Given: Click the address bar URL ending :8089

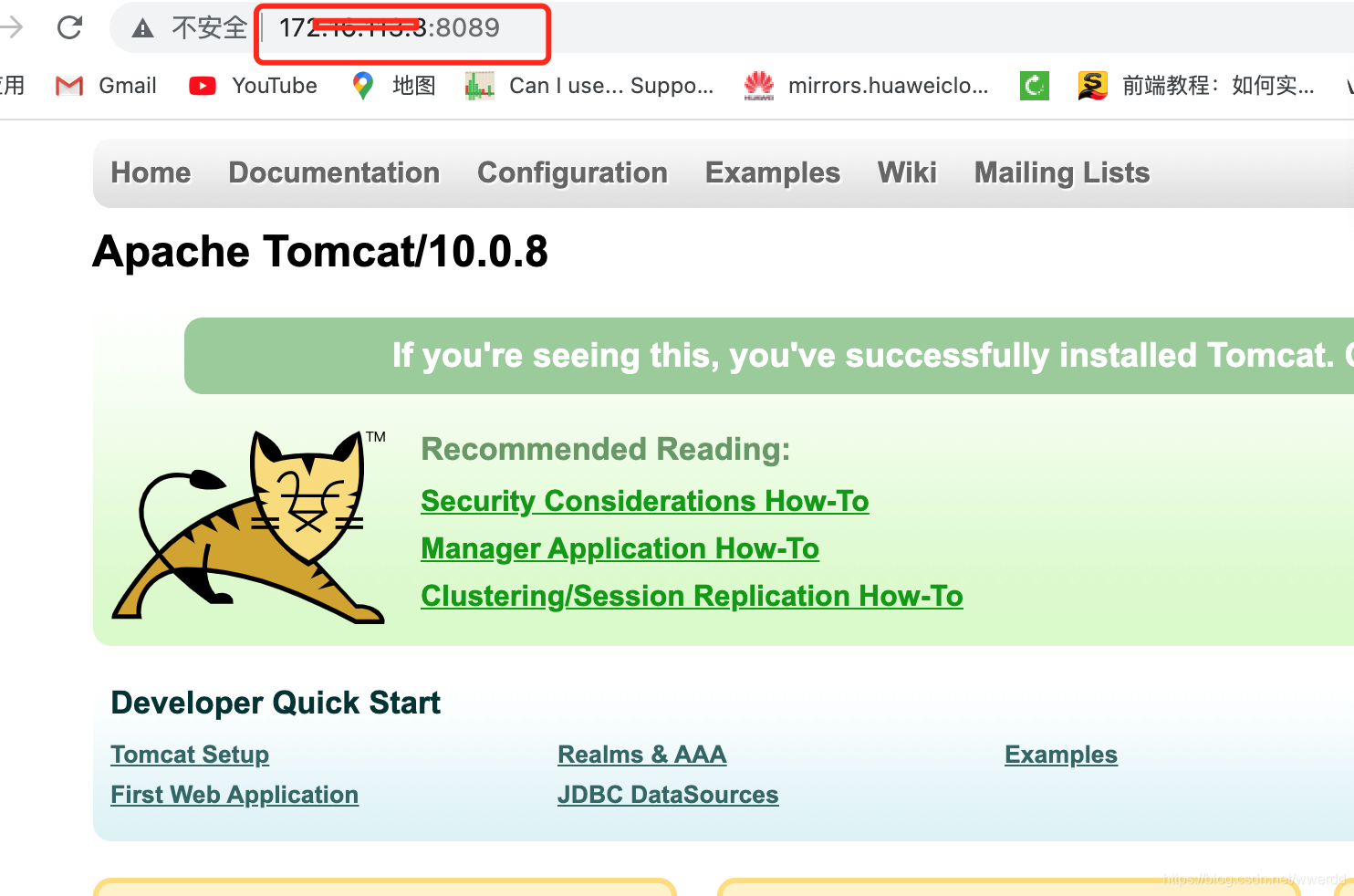Looking at the screenshot, I should 390,28.
